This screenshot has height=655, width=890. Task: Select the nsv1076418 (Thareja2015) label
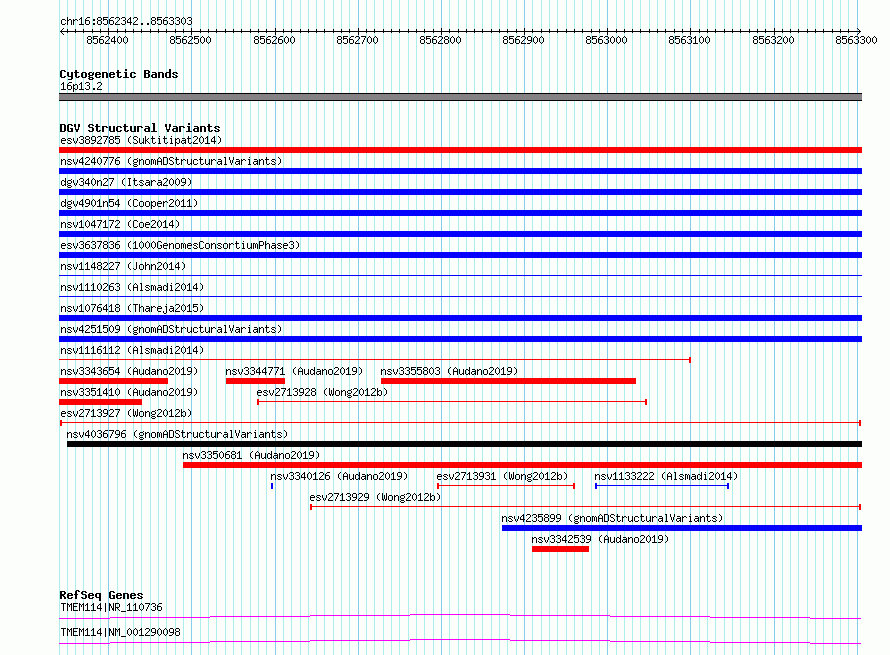[132, 308]
